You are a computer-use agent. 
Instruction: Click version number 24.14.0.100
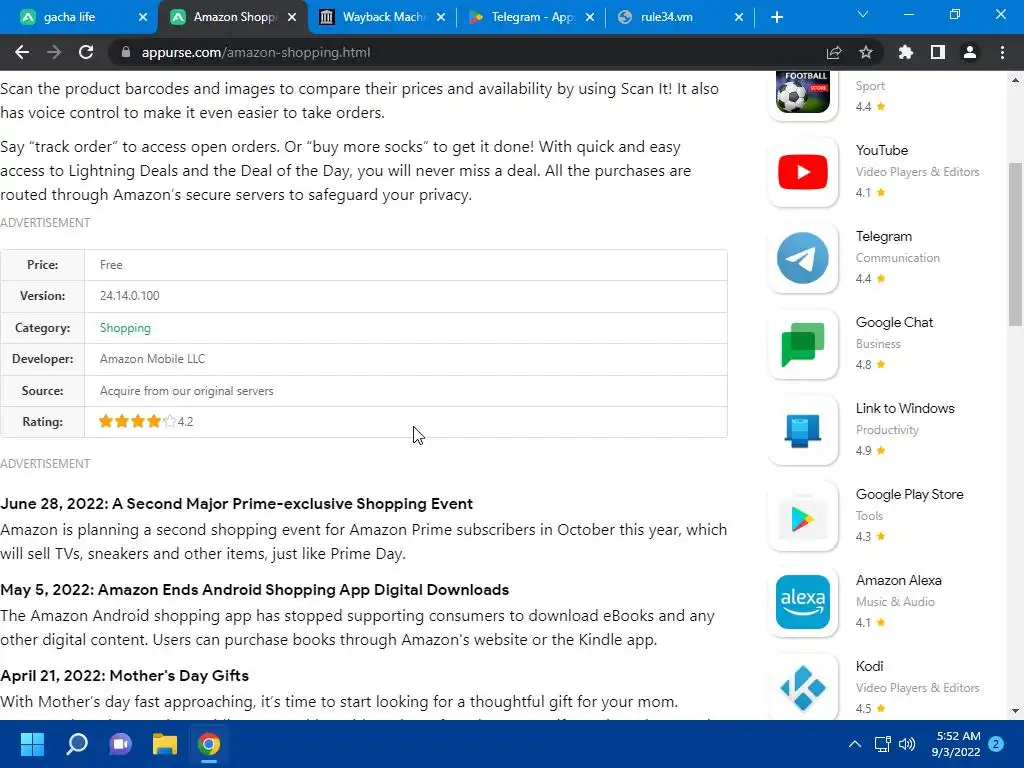pos(129,296)
